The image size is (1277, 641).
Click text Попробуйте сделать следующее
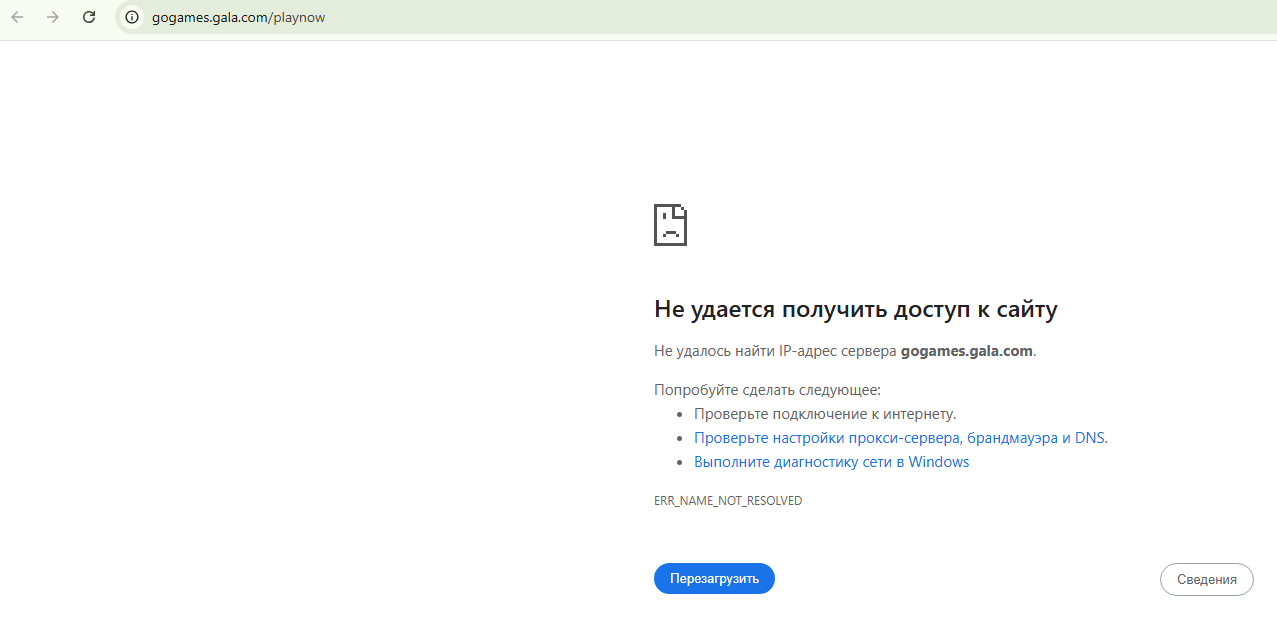click(x=767, y=390)
